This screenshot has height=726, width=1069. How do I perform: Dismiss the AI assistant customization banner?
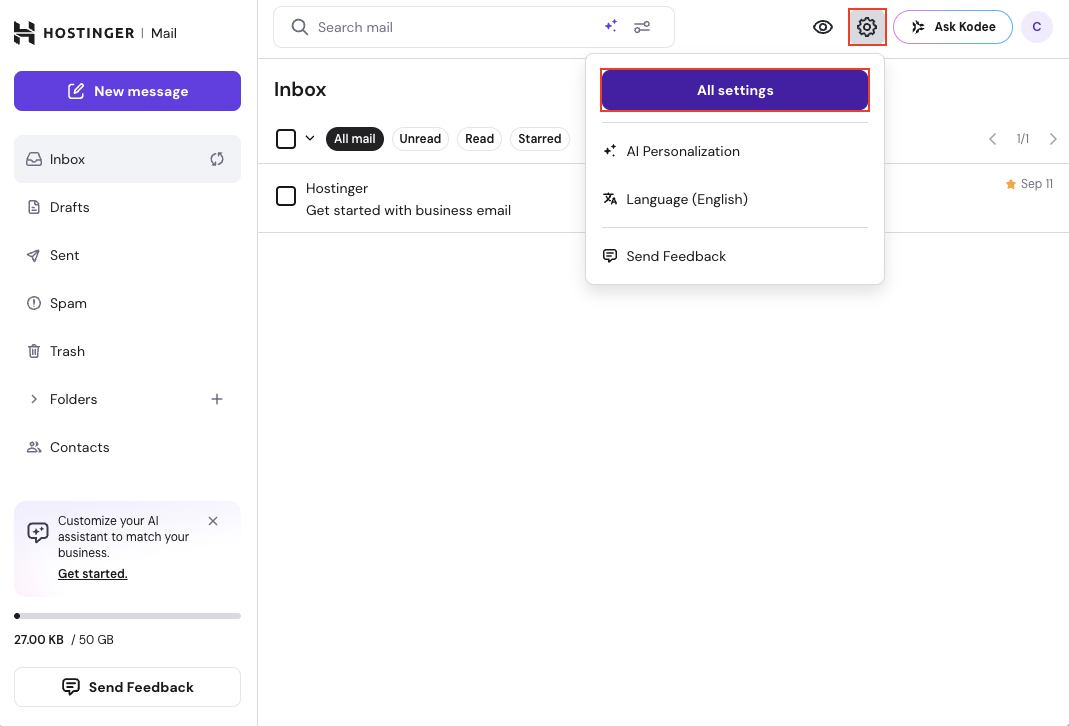tap(213, 521)
